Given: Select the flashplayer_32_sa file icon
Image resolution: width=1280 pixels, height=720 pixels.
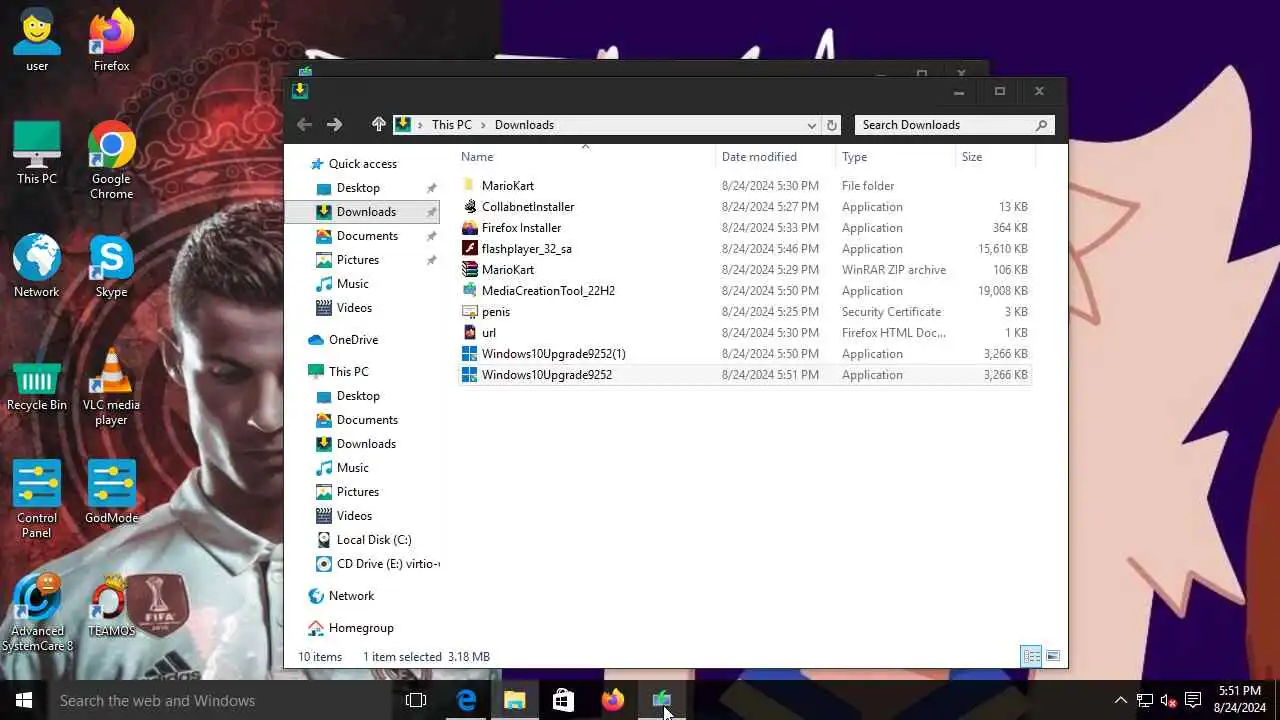Looking at the screenshot, I should pyautogui.click(x=470, y=249).
